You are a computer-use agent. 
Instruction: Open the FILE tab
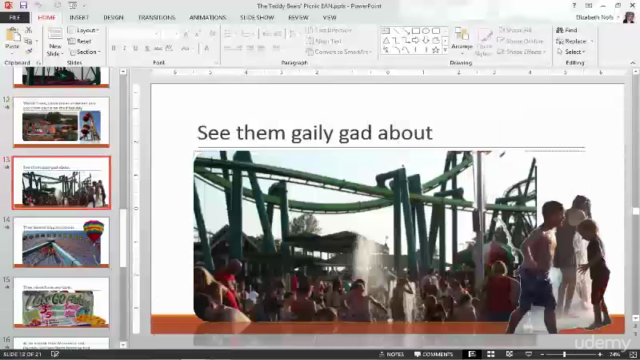[x=15, y=18]
